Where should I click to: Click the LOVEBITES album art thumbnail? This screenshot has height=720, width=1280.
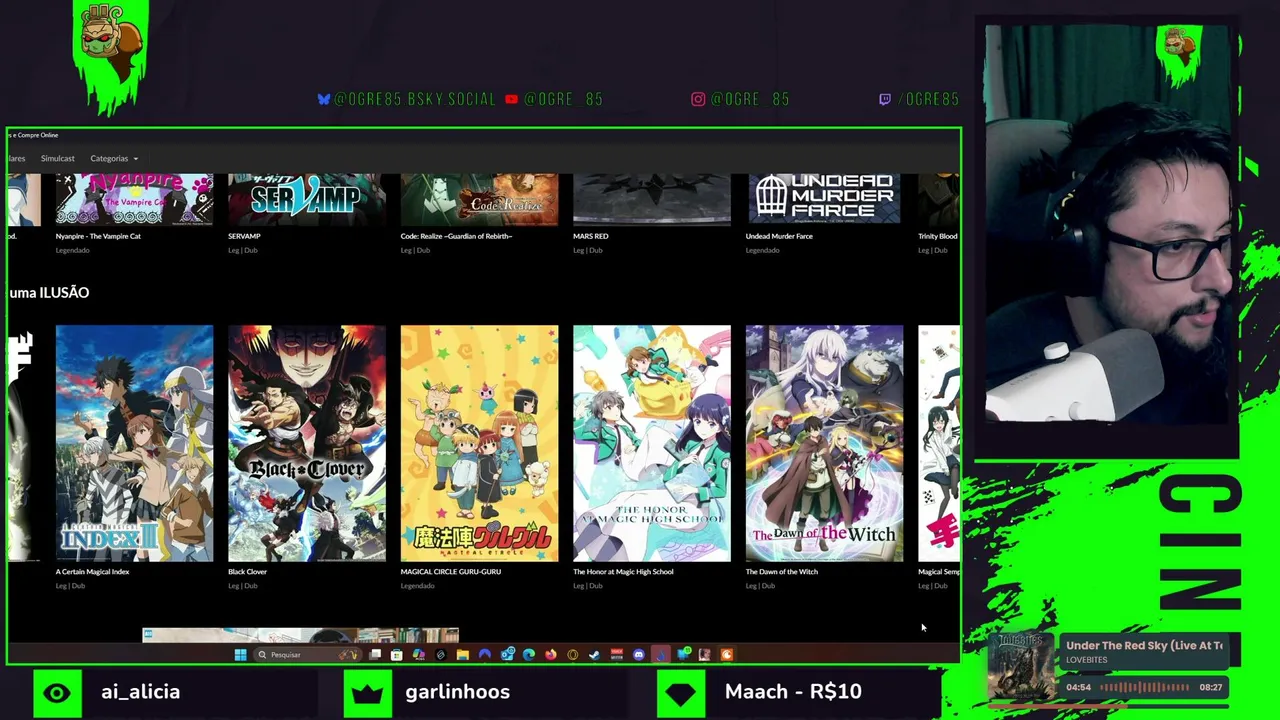coord(1020,668)
